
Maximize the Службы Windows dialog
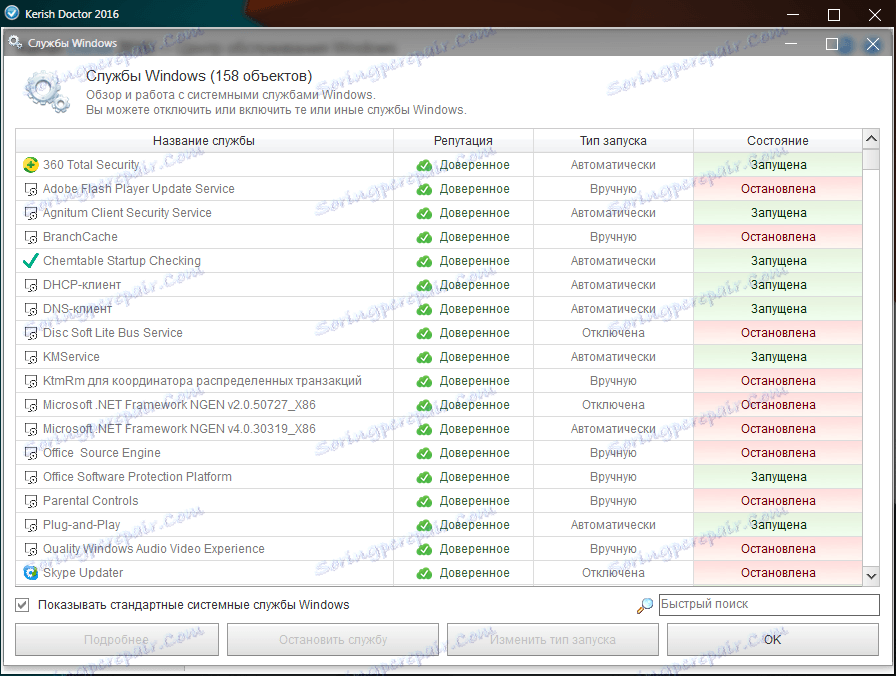point(832,44)
